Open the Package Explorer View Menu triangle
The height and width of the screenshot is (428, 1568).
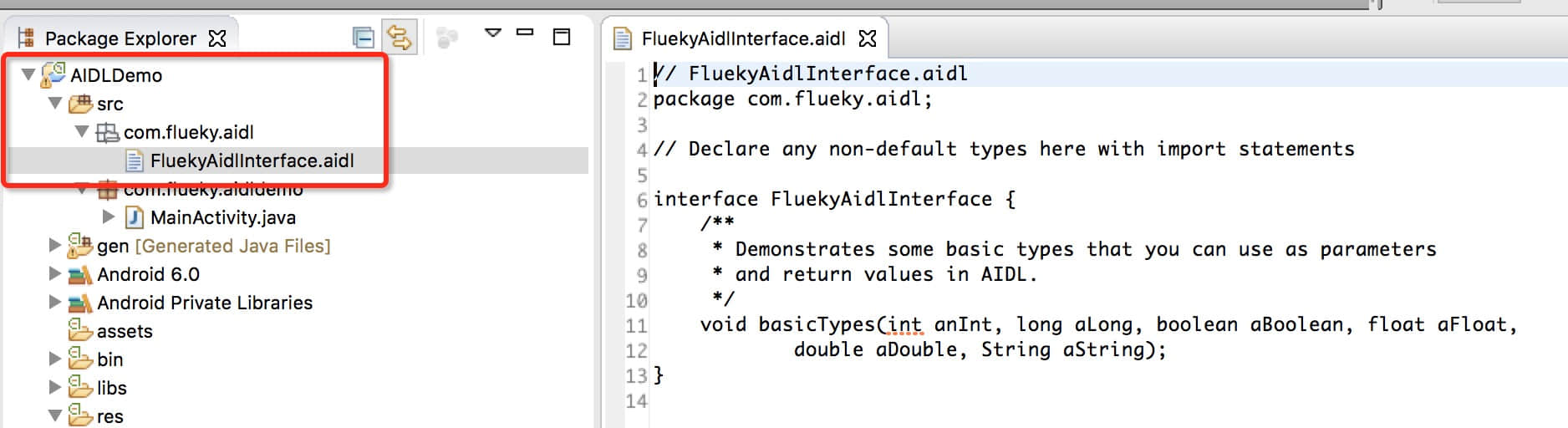[x=493, y=33]
